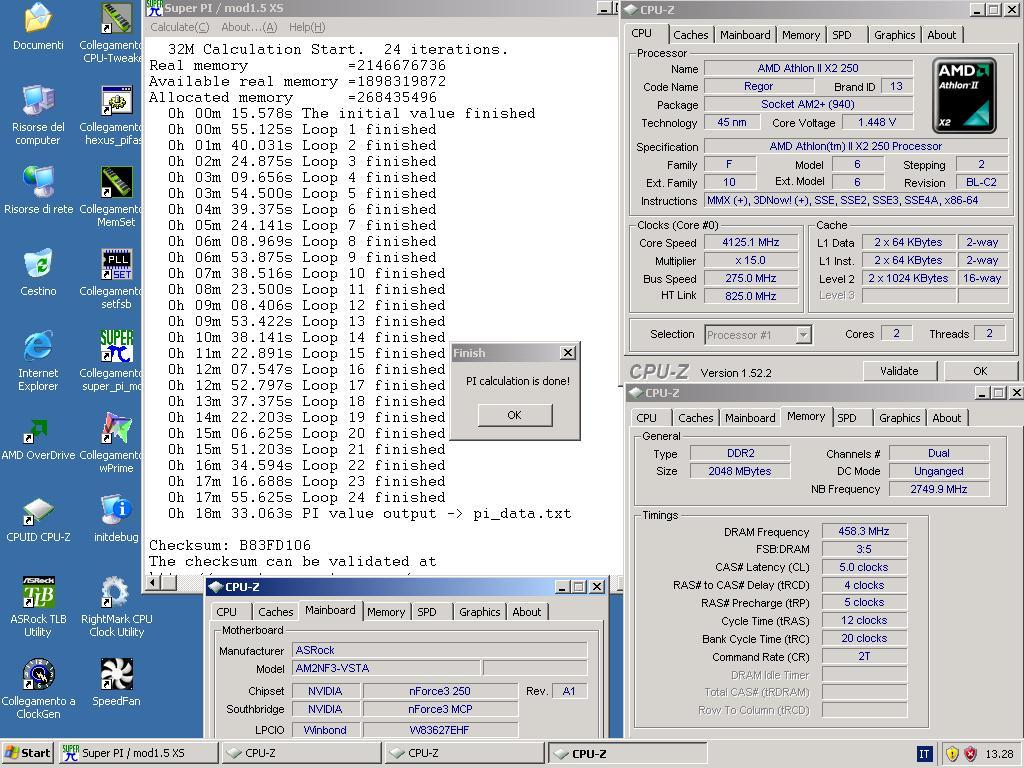The height and width of the screenshot is (768, 1024).
Task: Switch to About tab in top CPU-Z window
Action: click(x=941, y=35)
